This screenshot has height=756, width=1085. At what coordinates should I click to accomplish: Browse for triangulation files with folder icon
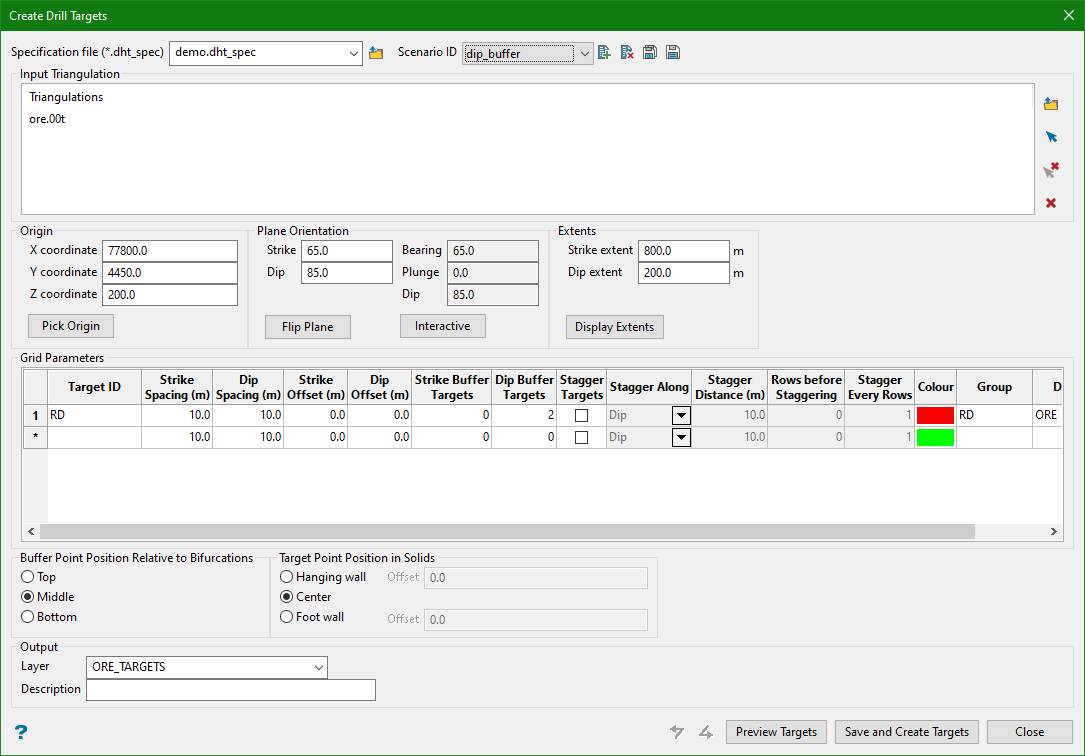(1051, 104)
